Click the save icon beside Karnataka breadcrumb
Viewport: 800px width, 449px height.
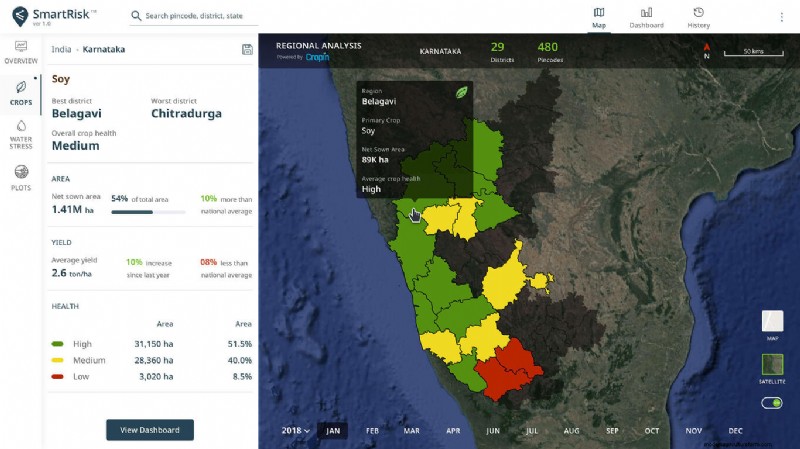point(247,50)
